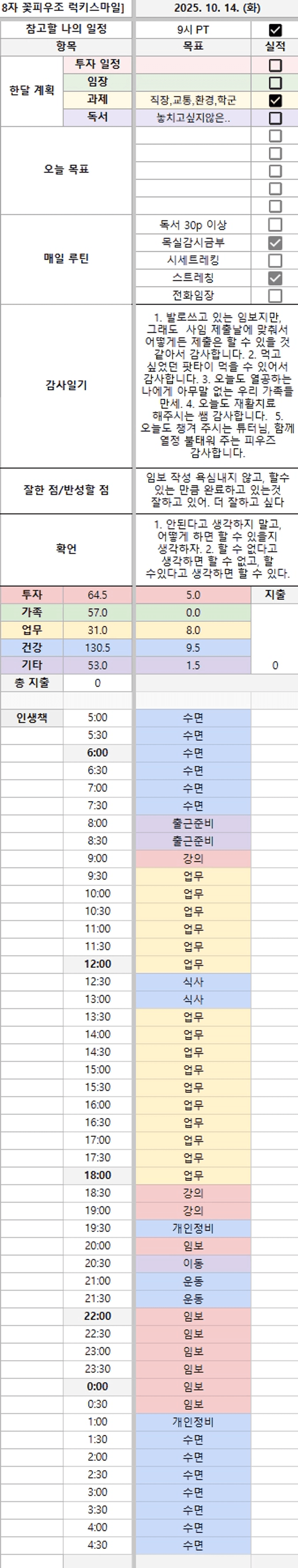Check the 독서 monthly plan checkbox
This screenshot has height=1568, width=298.
coord(275,118)
